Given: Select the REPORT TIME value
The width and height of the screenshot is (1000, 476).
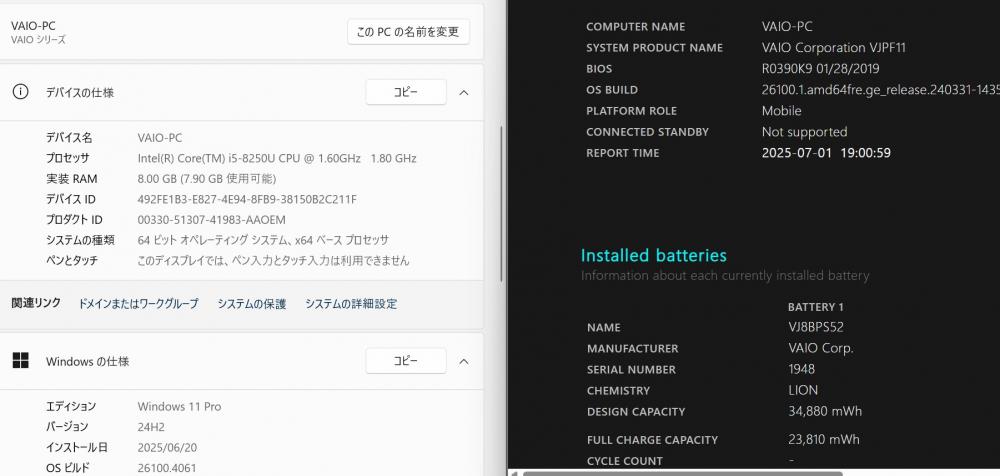Looking at the screenshot, I should point(826,152).
